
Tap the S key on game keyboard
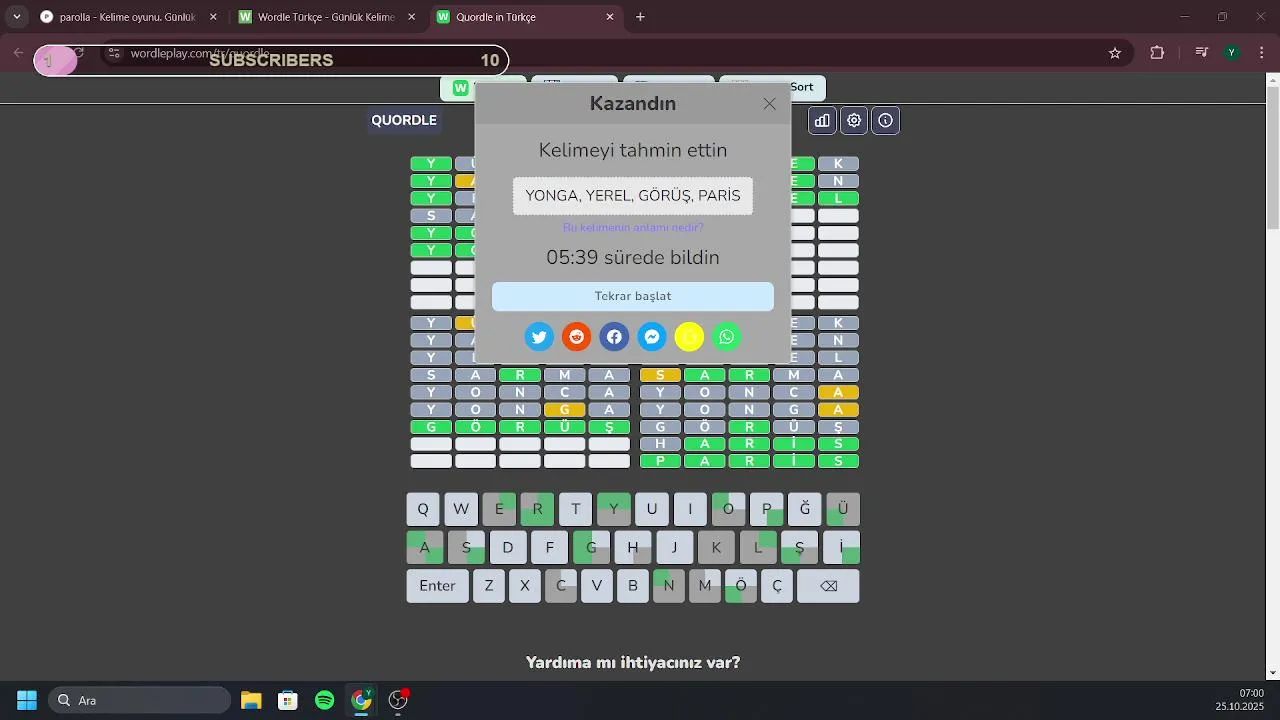(466, 547)
